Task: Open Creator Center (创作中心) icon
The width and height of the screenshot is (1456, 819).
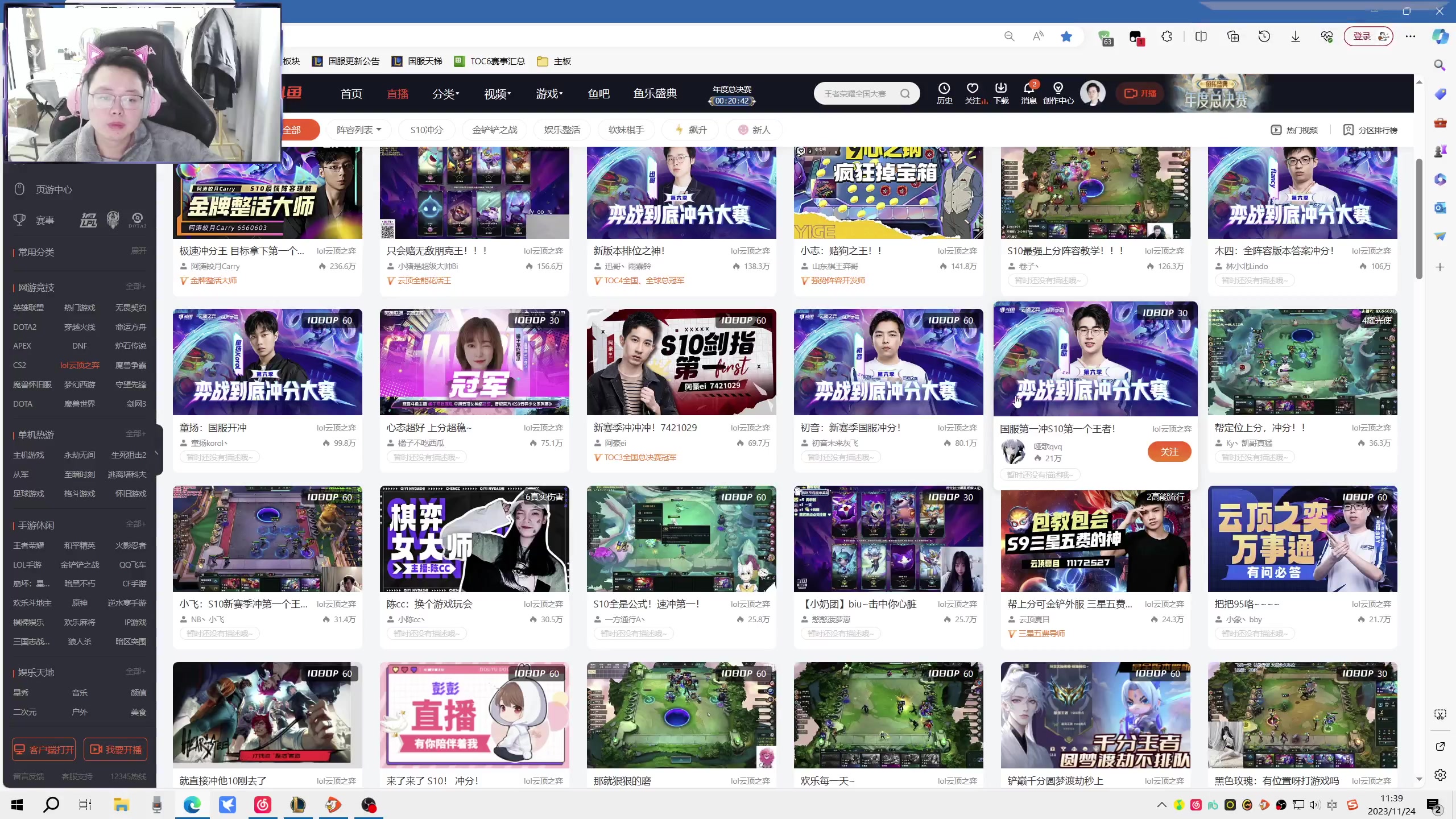Action: click(x=1058, y=93)
